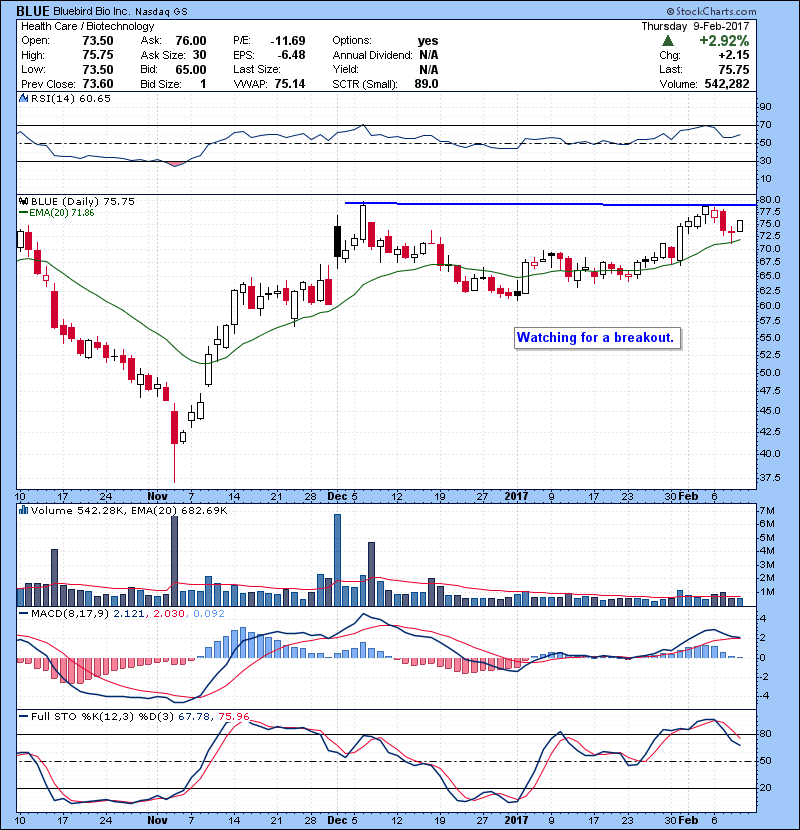
Task: Click the SCTR (Small) value 89.0
Action: click(426, 84)
